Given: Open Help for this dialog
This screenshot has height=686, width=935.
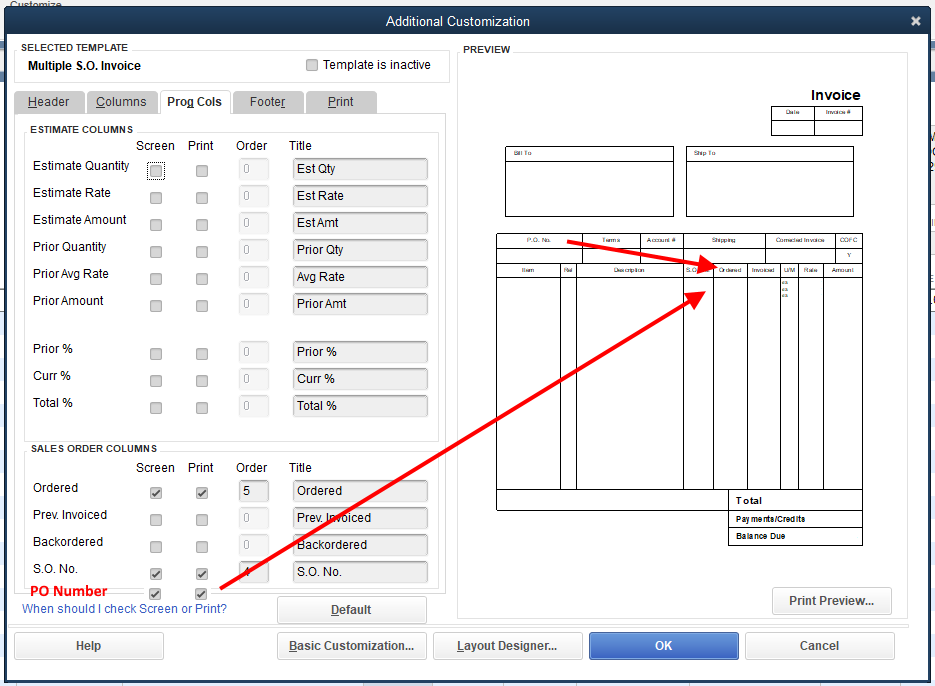Looking at the screenshot, I should [x=88, y=645].
